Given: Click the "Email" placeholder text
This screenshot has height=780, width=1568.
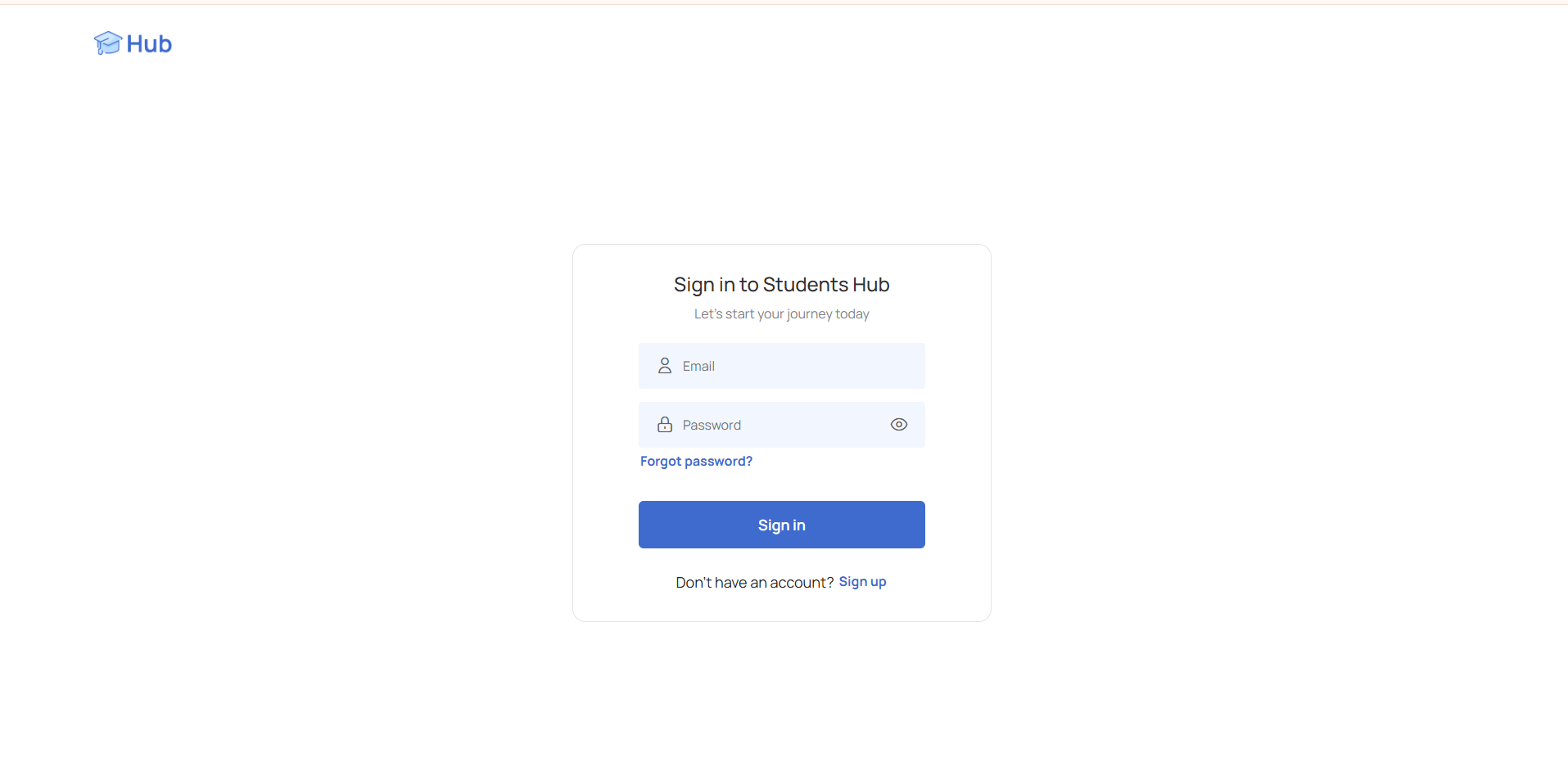Looking at the screenshot, I should click(698, 367).
